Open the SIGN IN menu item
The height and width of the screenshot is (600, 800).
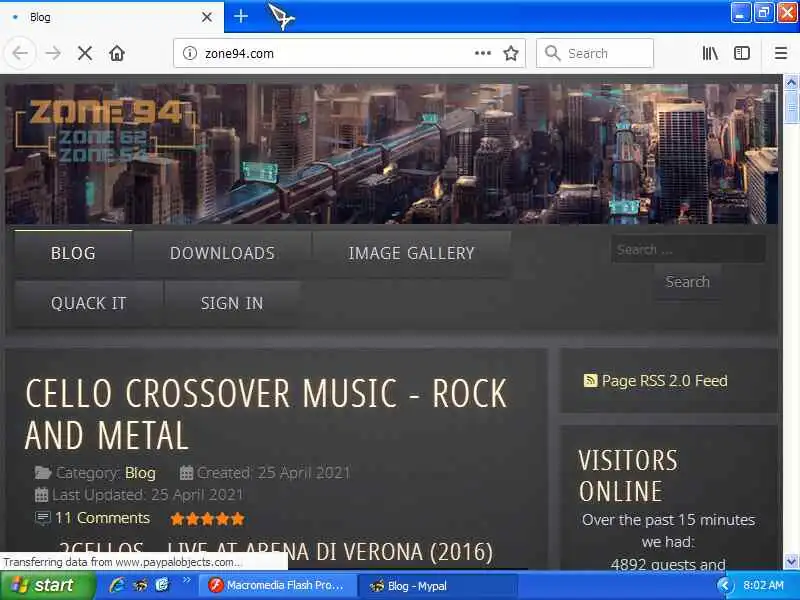point(232,303)
